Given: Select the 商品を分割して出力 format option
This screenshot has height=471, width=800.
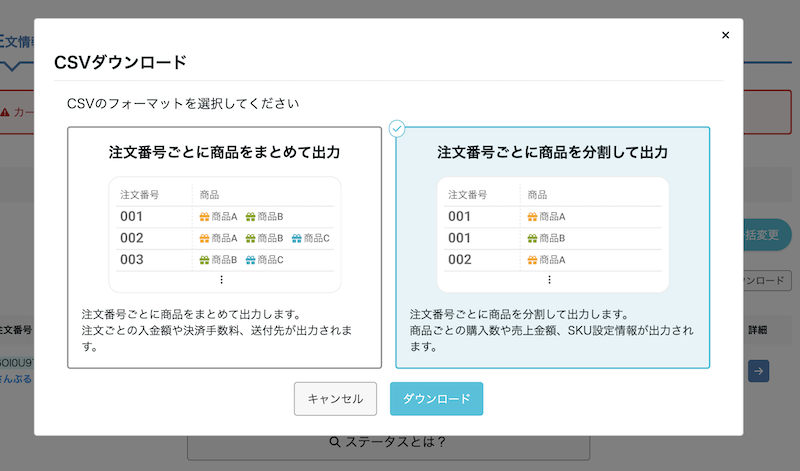Looking at the screenshot, I should point(552,247).
